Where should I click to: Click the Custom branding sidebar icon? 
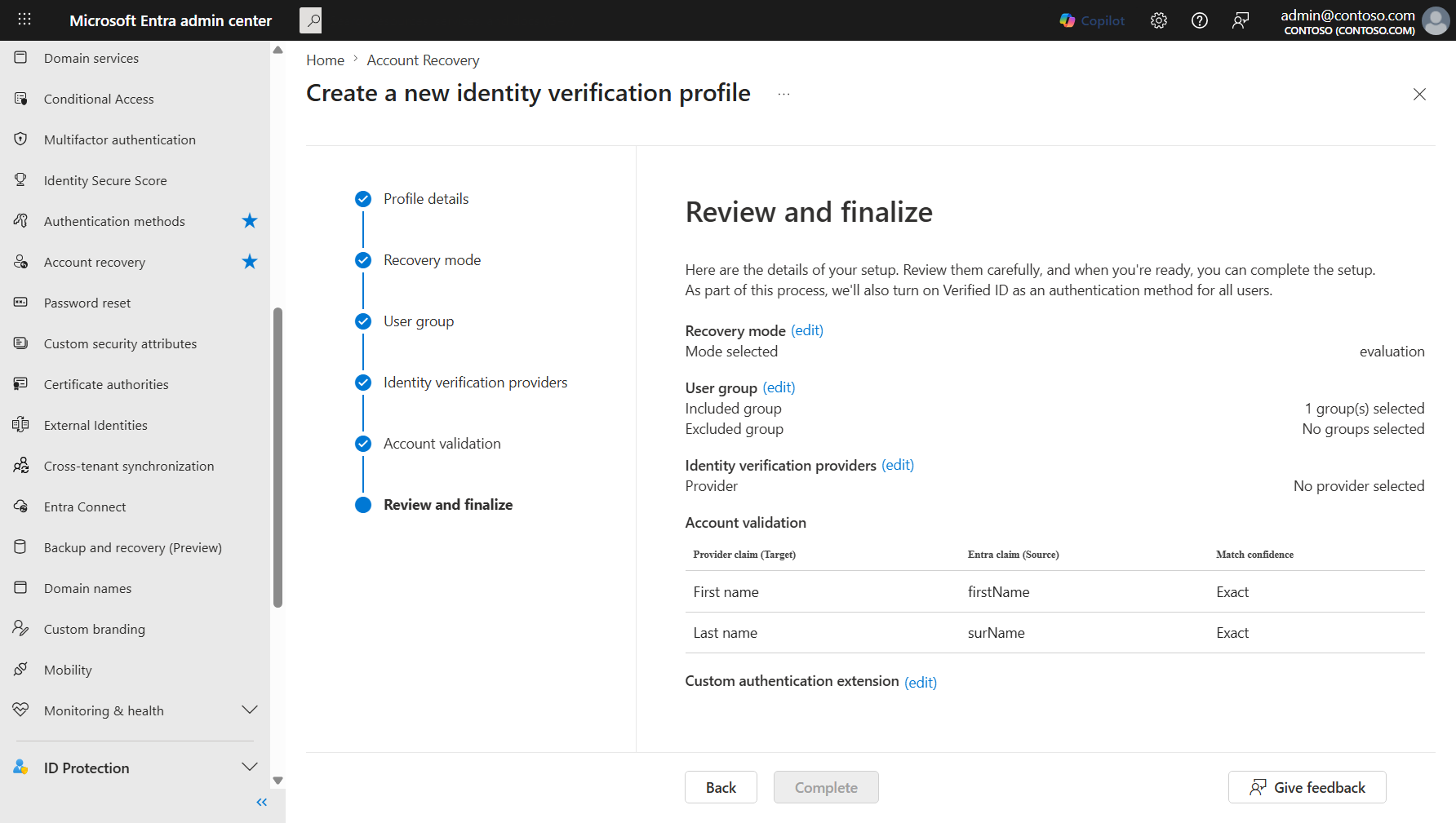pyautogui.click(x=21, y=629)
